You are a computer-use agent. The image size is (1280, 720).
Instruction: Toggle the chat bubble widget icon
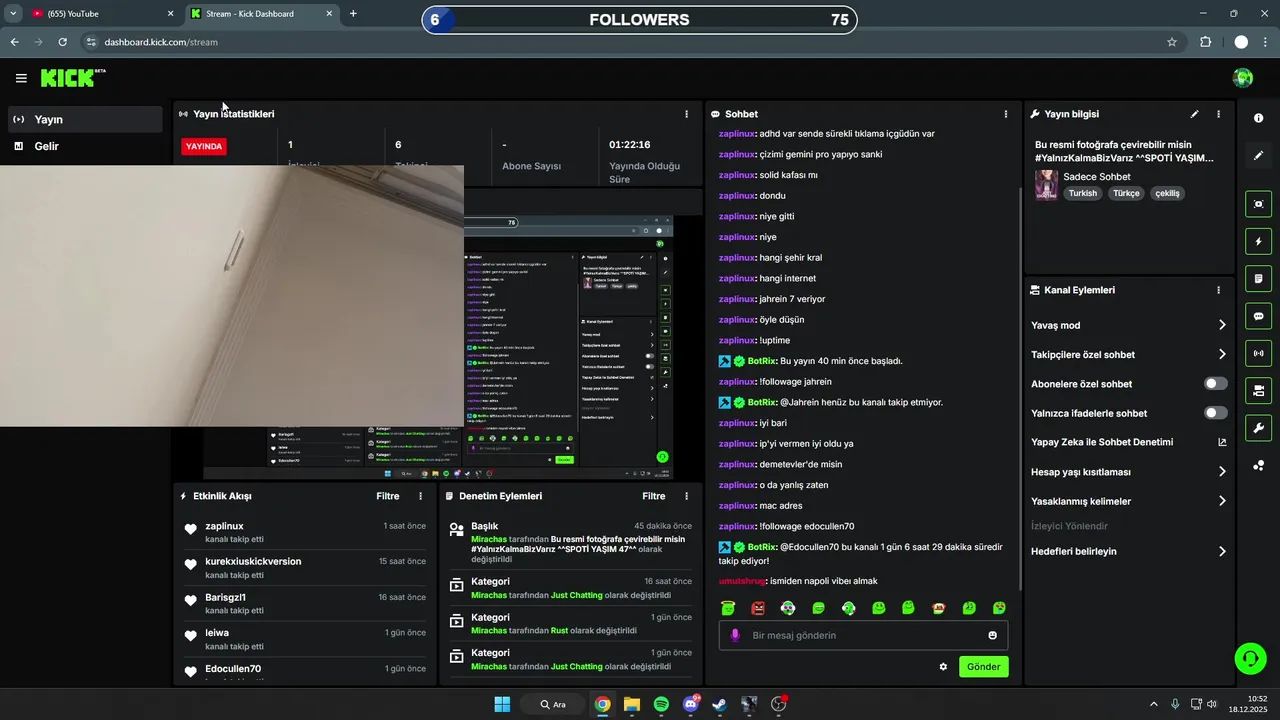click(1258, 316)
